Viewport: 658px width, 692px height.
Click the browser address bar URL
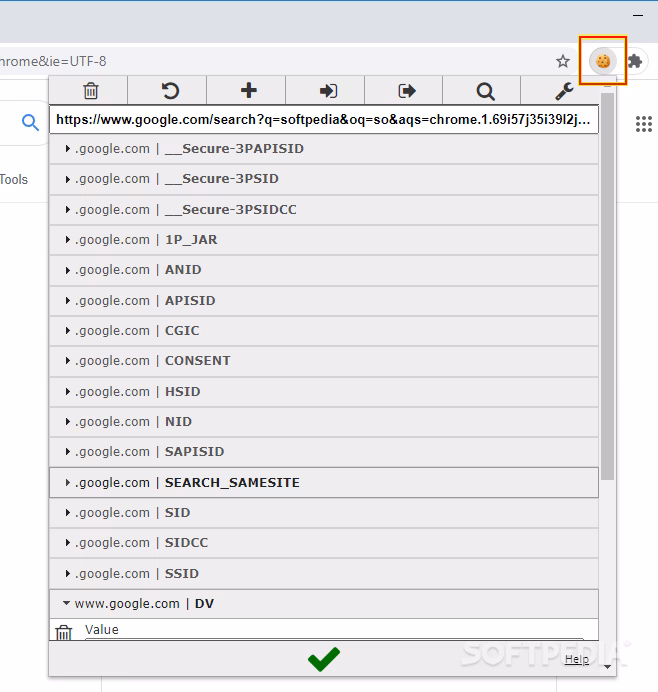(x=53, y=61)
